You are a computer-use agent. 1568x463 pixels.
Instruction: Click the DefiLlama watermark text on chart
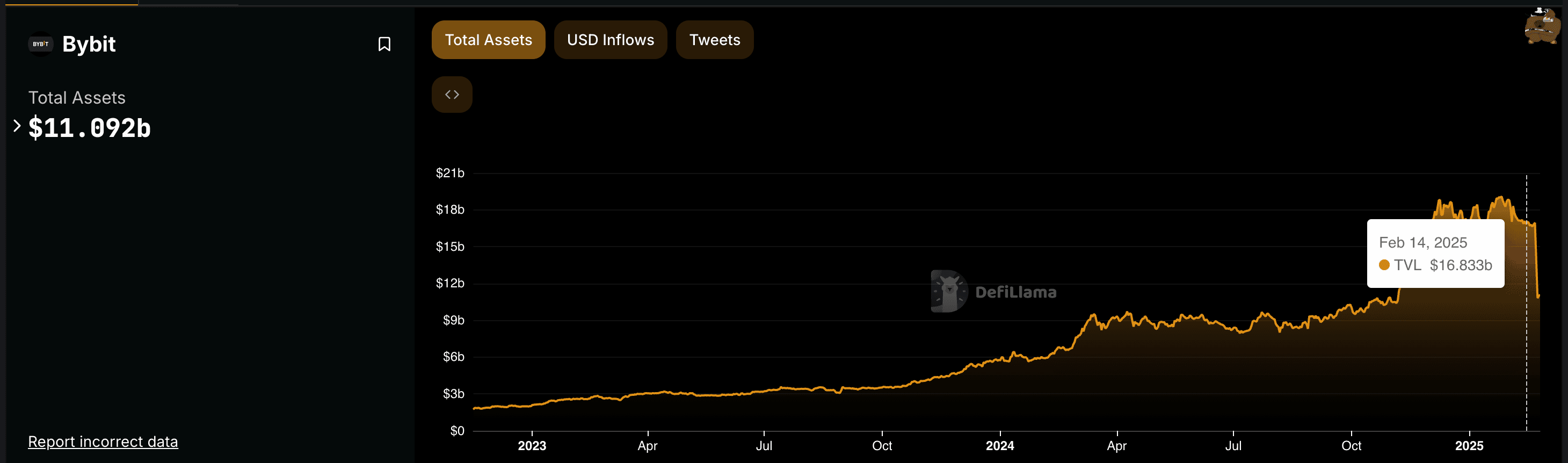pyautogui.click(x=1015, y=292)
